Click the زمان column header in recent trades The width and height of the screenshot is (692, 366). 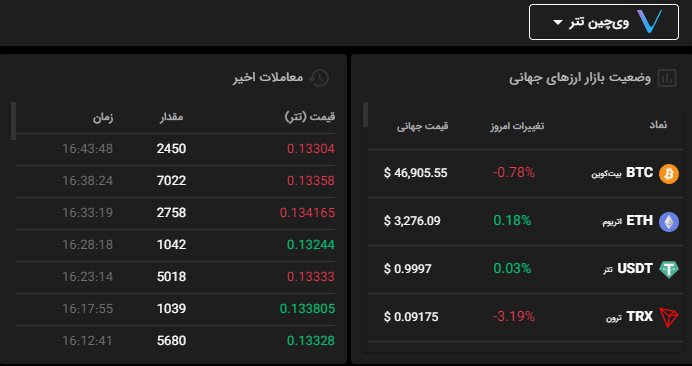(103, 117)
